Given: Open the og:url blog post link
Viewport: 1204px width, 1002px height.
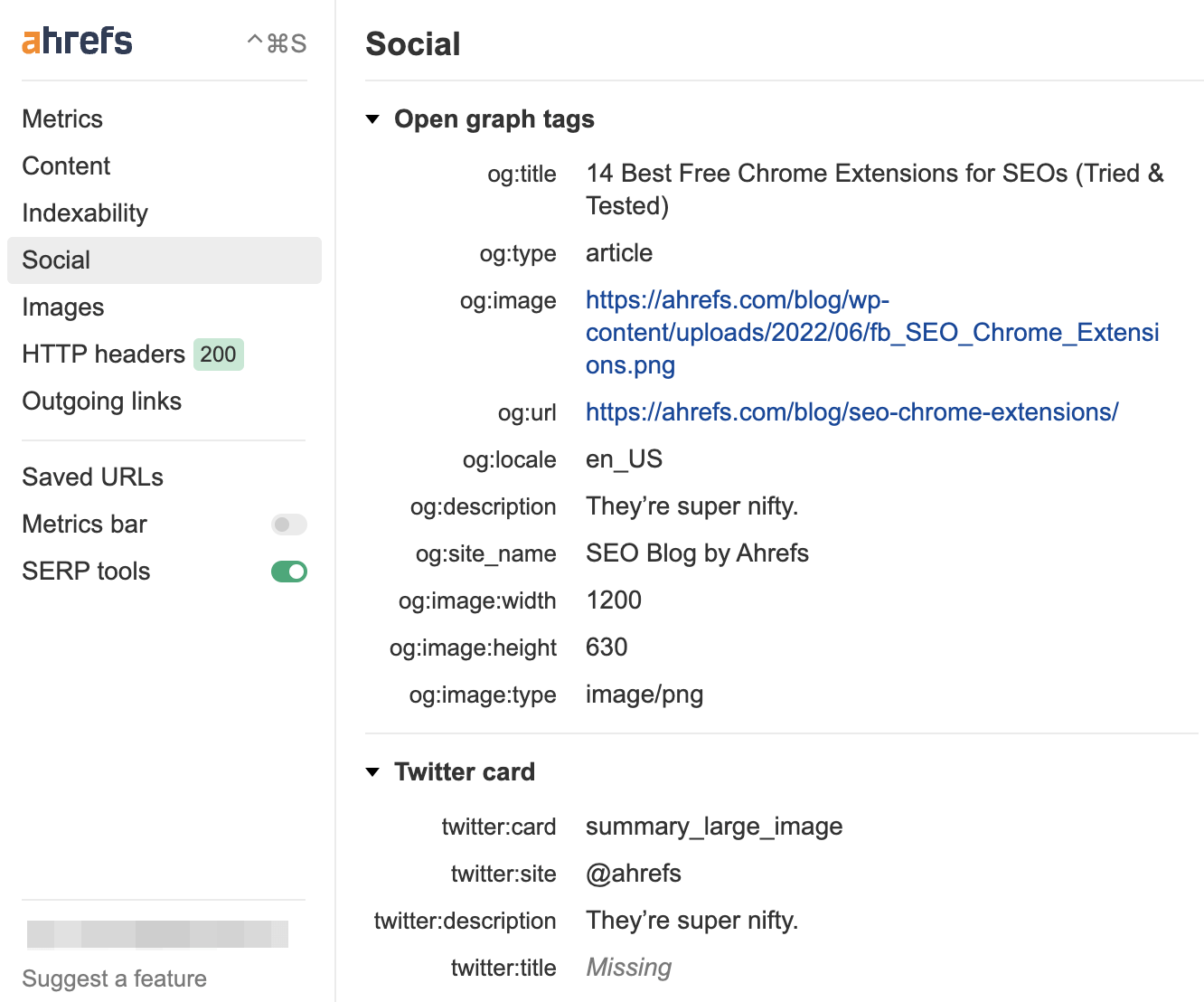Looking at the screenshot, I should pos(851,411).
